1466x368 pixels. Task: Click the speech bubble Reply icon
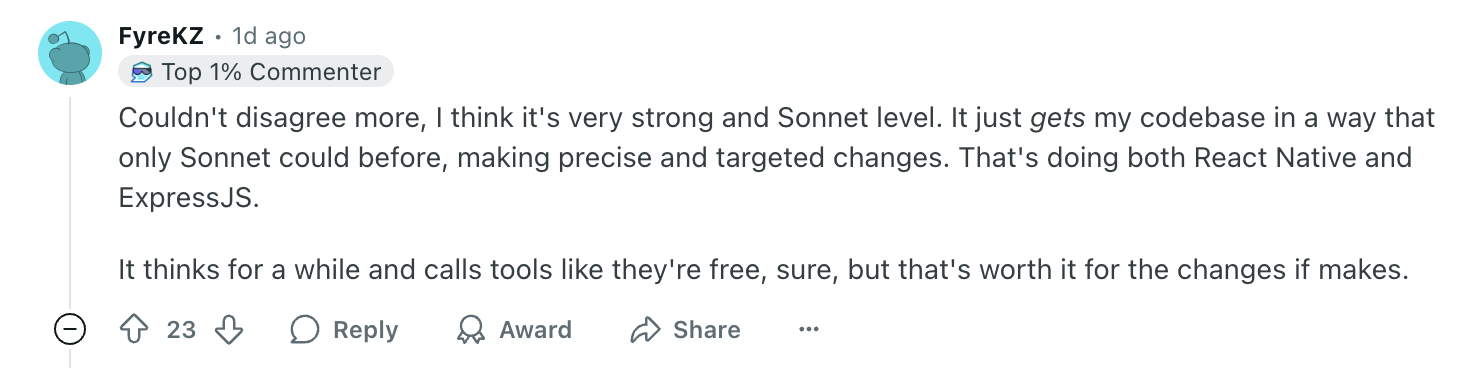click(x=305, y=330)
